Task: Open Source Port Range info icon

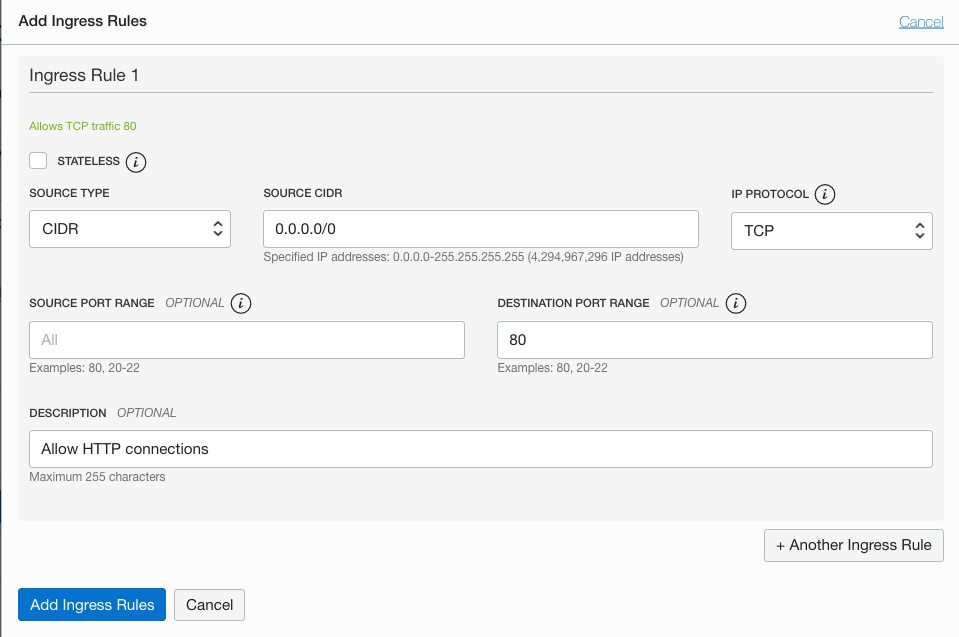Action: point(241,303)
